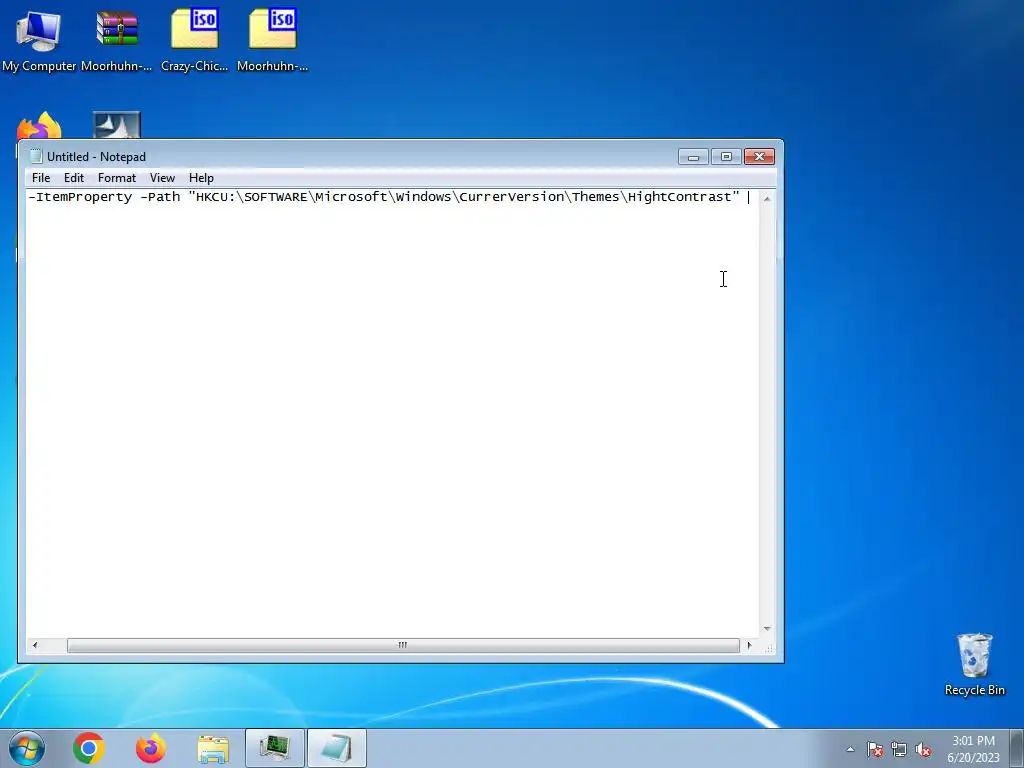Place cursor in the word CurrerVersion
1024x768 pixels.
point(511,197)
